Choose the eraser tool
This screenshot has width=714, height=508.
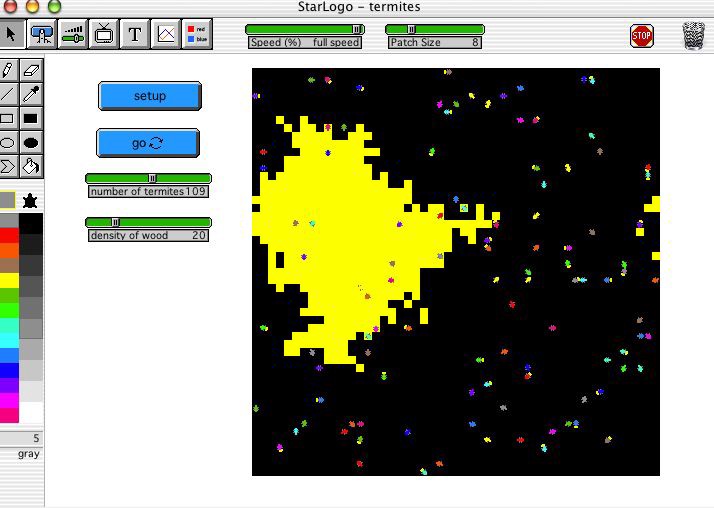(31, 71)
